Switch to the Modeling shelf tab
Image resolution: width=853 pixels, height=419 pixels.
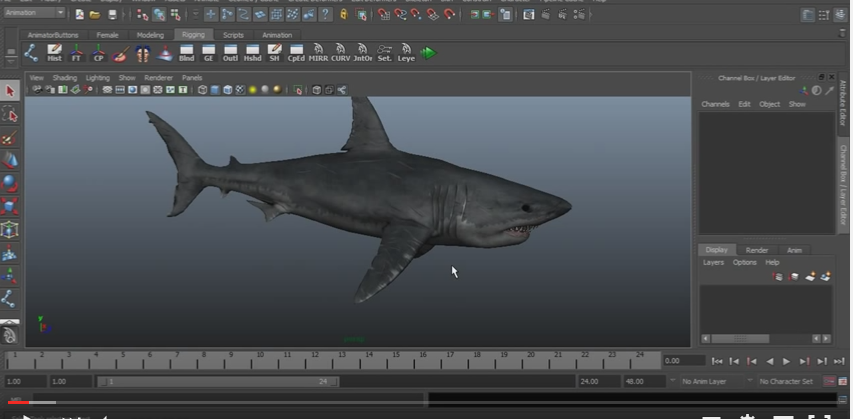point(150,35)
